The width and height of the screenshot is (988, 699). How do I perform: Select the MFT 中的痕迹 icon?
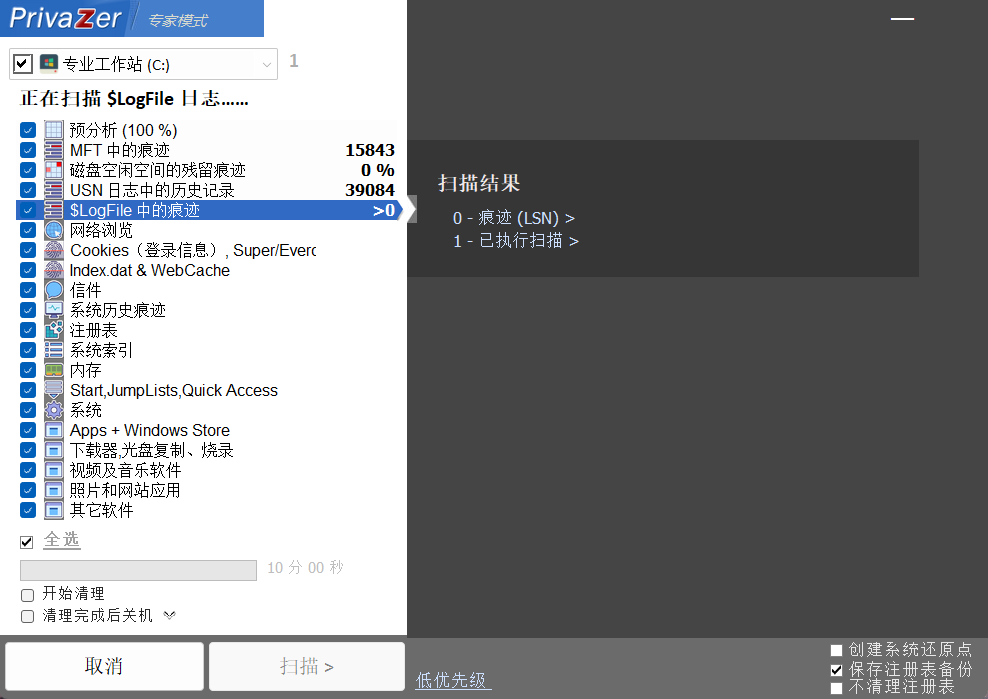53,150
